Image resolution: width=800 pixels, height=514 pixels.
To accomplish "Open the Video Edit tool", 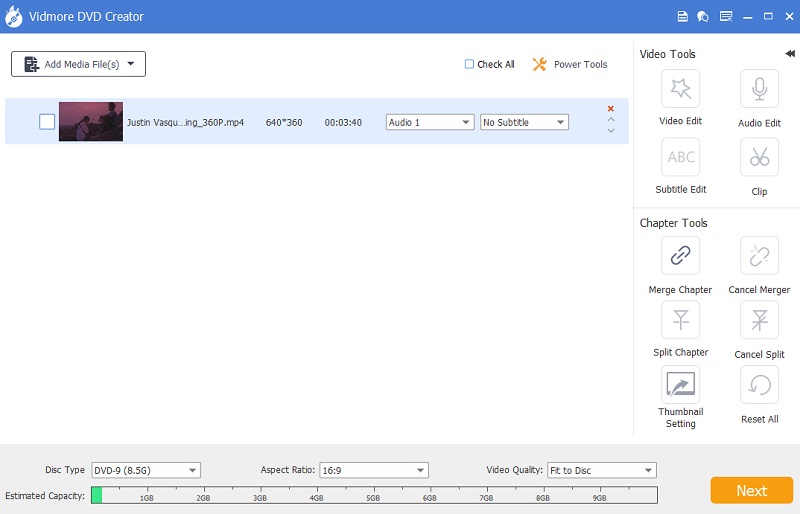I will [x=680, y=89].
